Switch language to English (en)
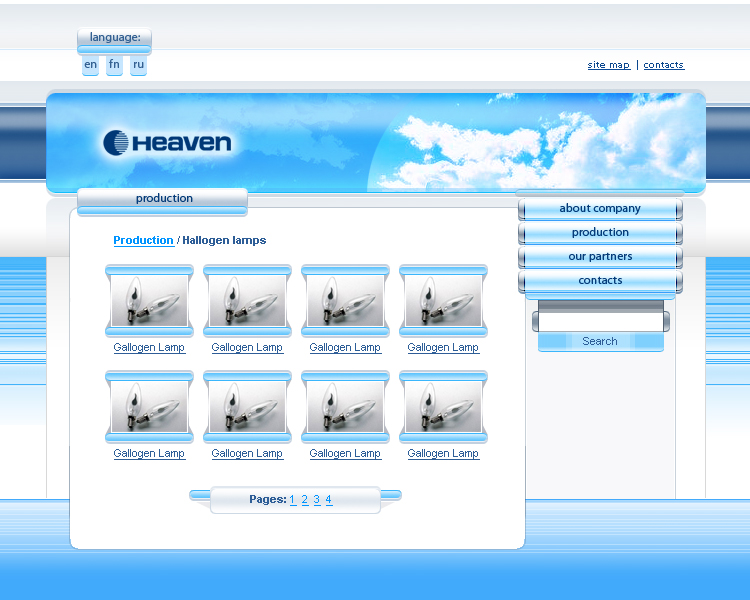The image size is (750, 600). point(91,65)
